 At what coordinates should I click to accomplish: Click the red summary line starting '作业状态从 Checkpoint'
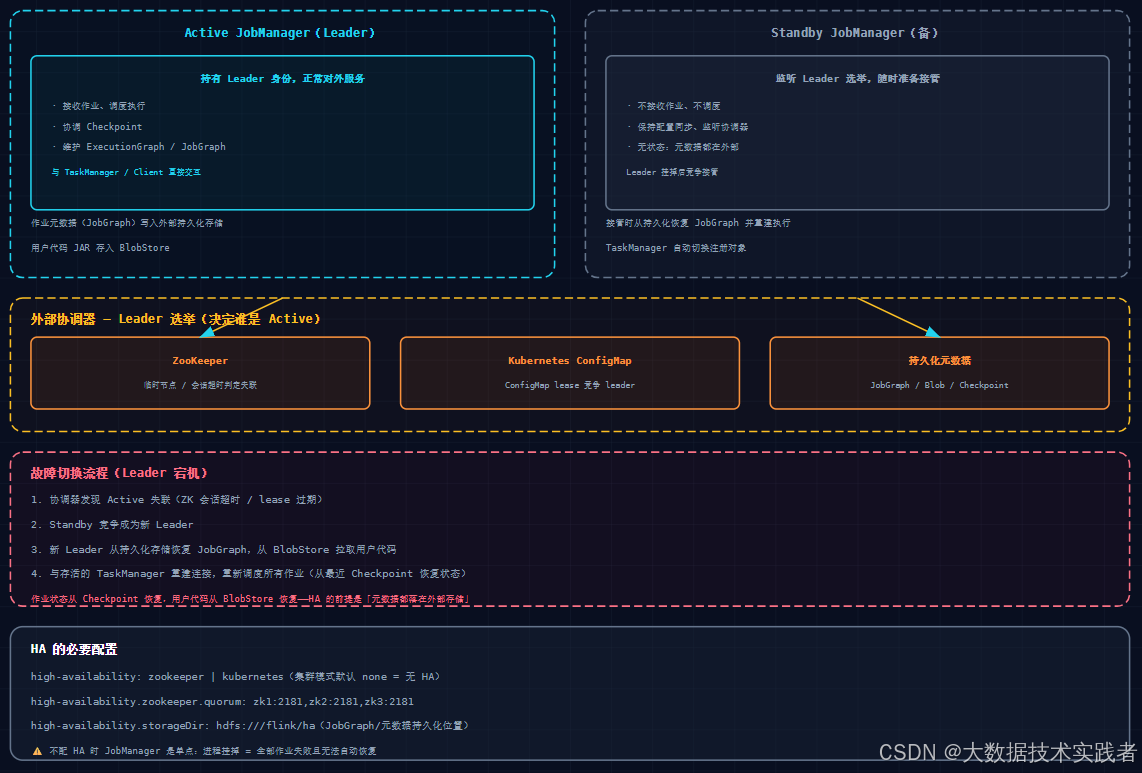pos(251,599)
